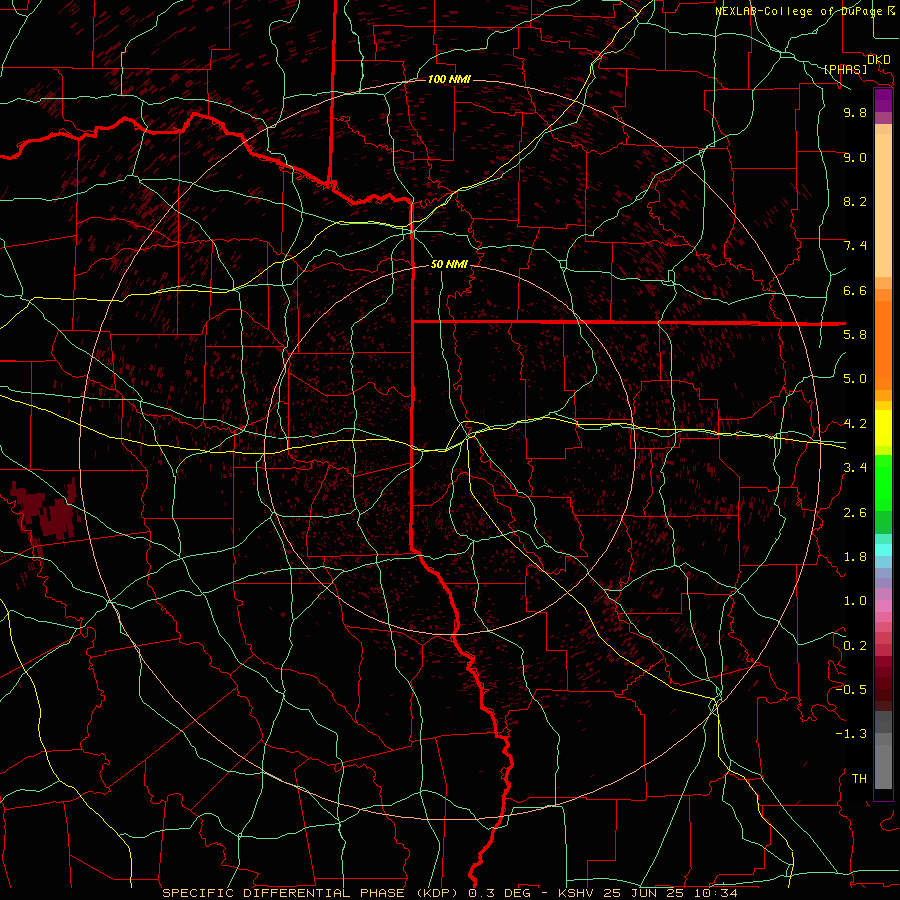
Task: Pick the orange color bar segment
Action: tap(883, 346)
